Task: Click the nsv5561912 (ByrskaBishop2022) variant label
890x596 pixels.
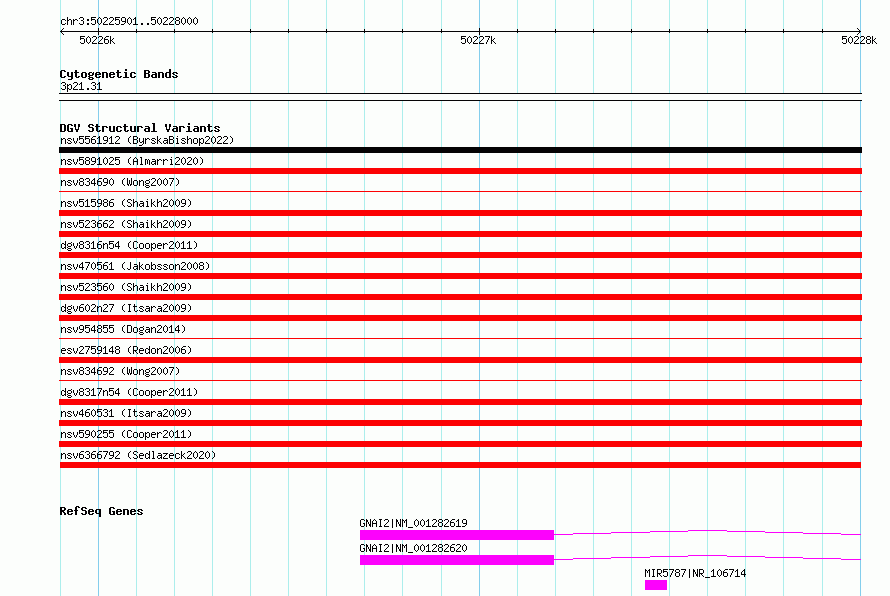Action: click(147, 140)
